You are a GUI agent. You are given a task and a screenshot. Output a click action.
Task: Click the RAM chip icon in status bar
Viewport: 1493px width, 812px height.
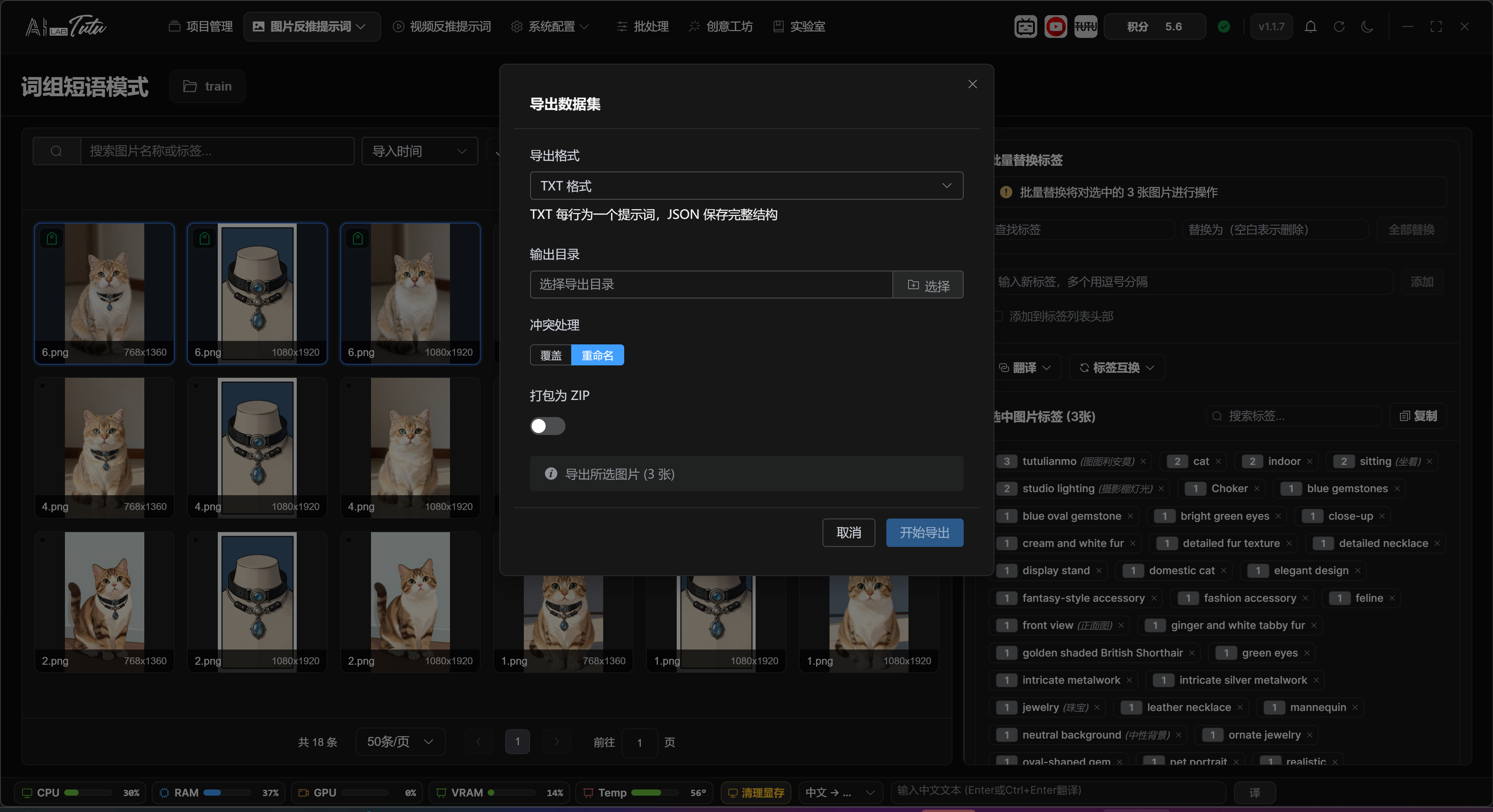click(164, 793)
